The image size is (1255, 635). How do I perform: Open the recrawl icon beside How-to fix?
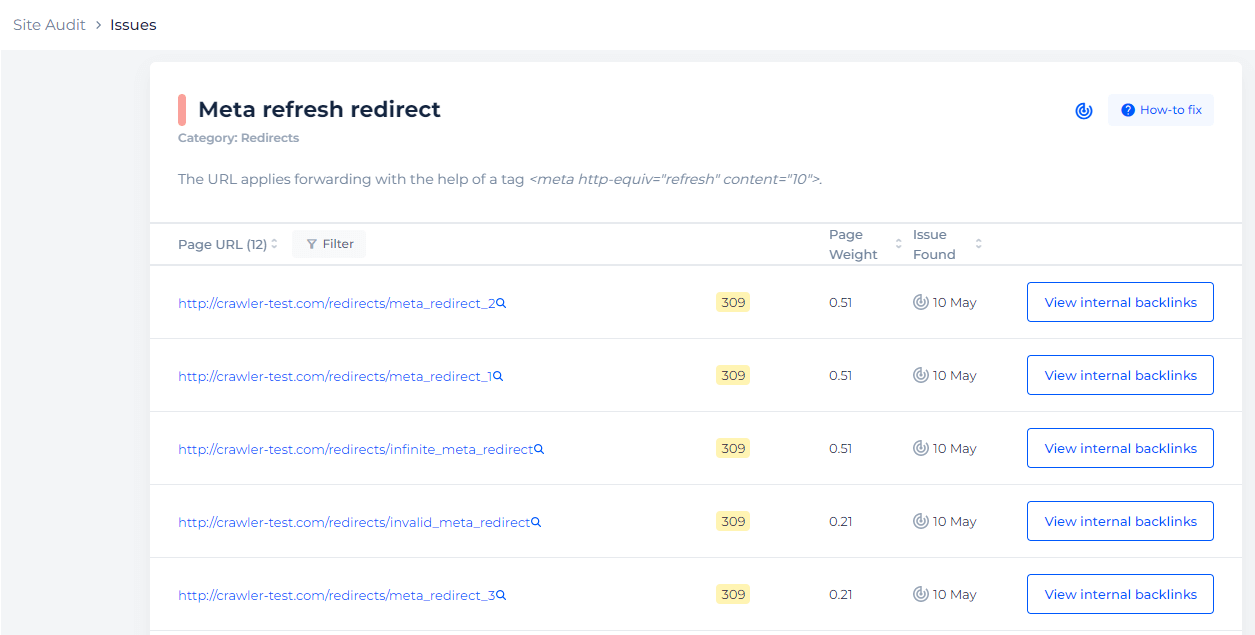click(1084, 110)
